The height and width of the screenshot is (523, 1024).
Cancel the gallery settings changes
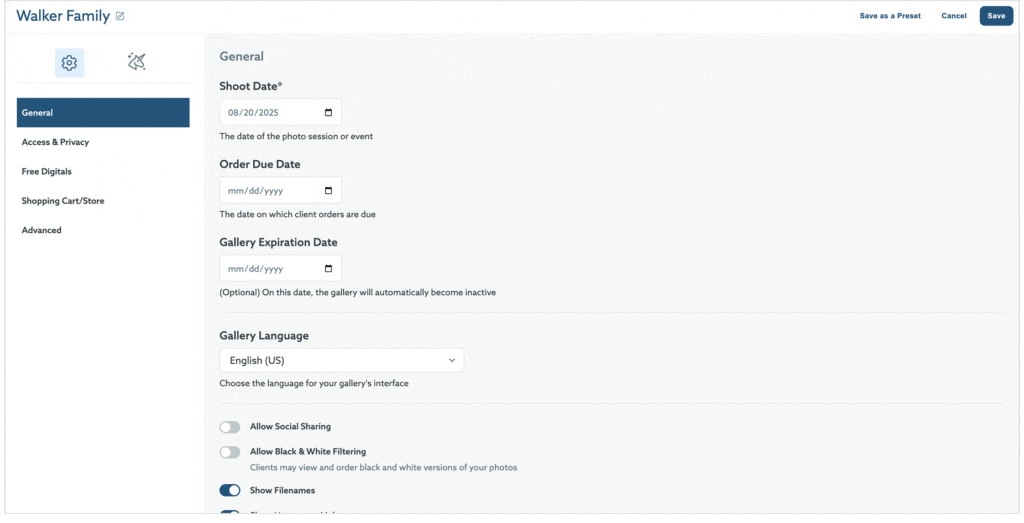click(954, 16)
